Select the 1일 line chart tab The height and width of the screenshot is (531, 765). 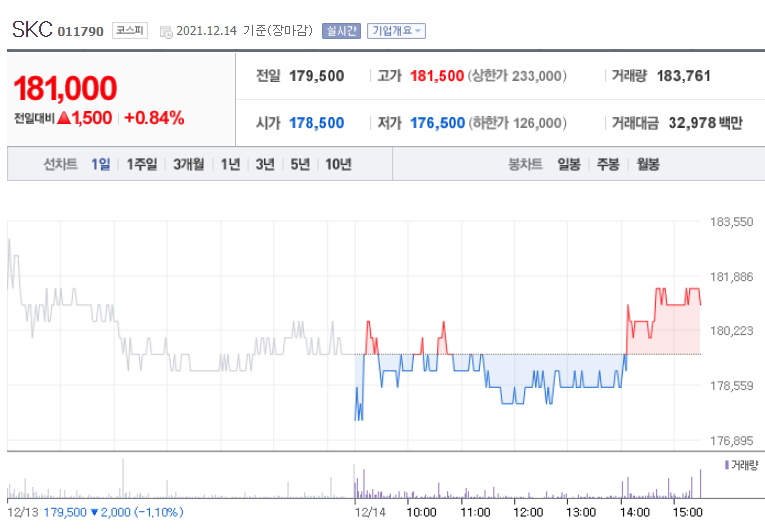coord(101,164)
